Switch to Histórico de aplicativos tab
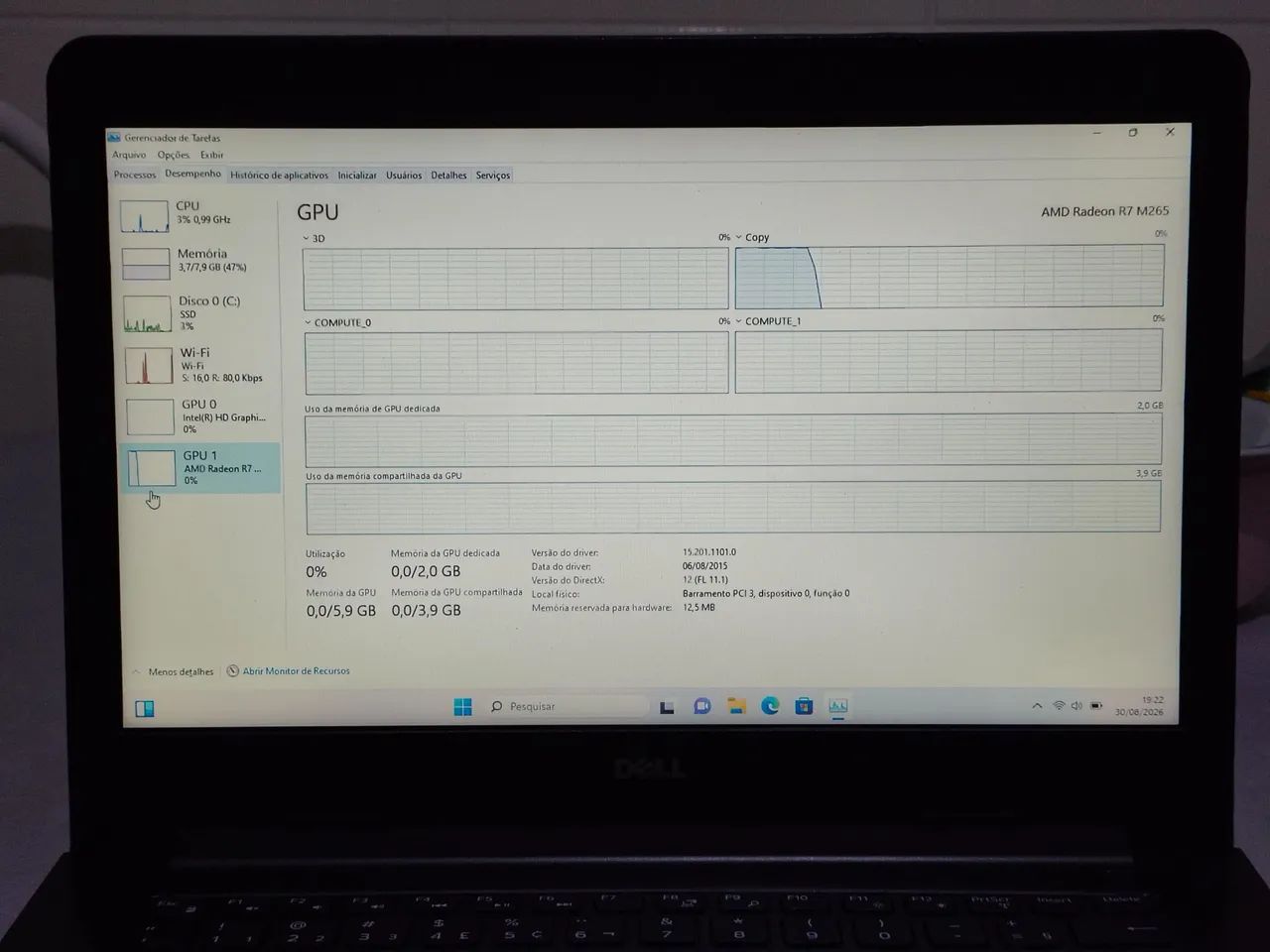The width and height of the screenshot is (1270, 952). [279, 176]
